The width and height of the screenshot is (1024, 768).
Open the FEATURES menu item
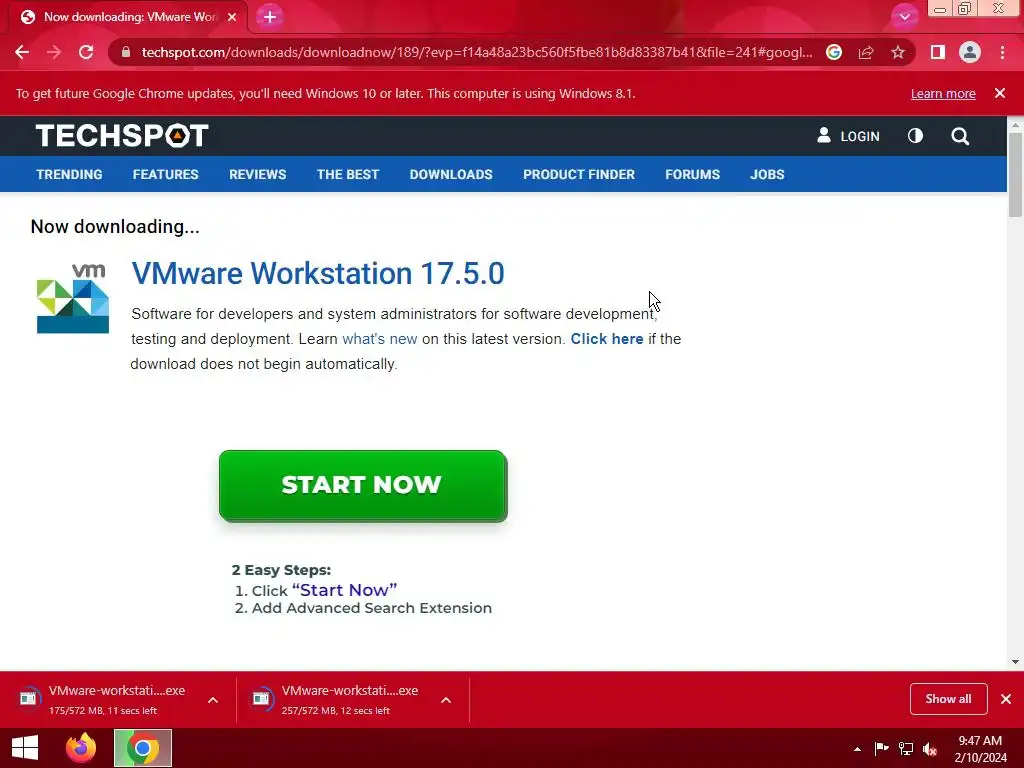coord(165,174)
